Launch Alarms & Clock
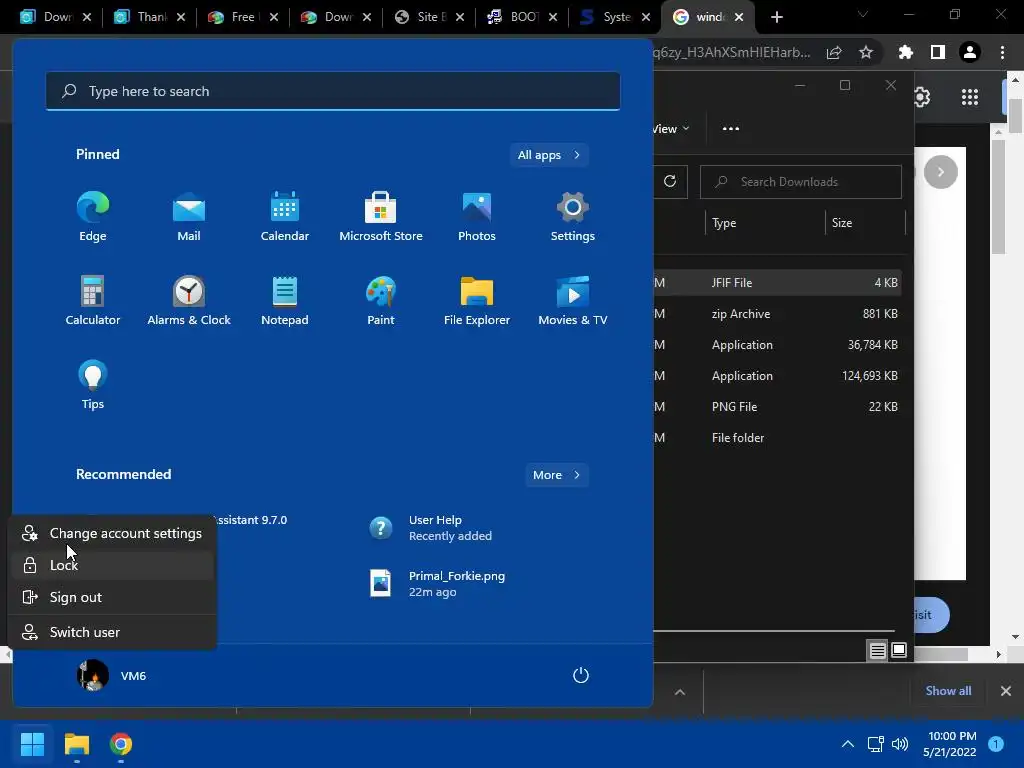Viewport: 1024px width, 768px height. [x=189, y=300]
